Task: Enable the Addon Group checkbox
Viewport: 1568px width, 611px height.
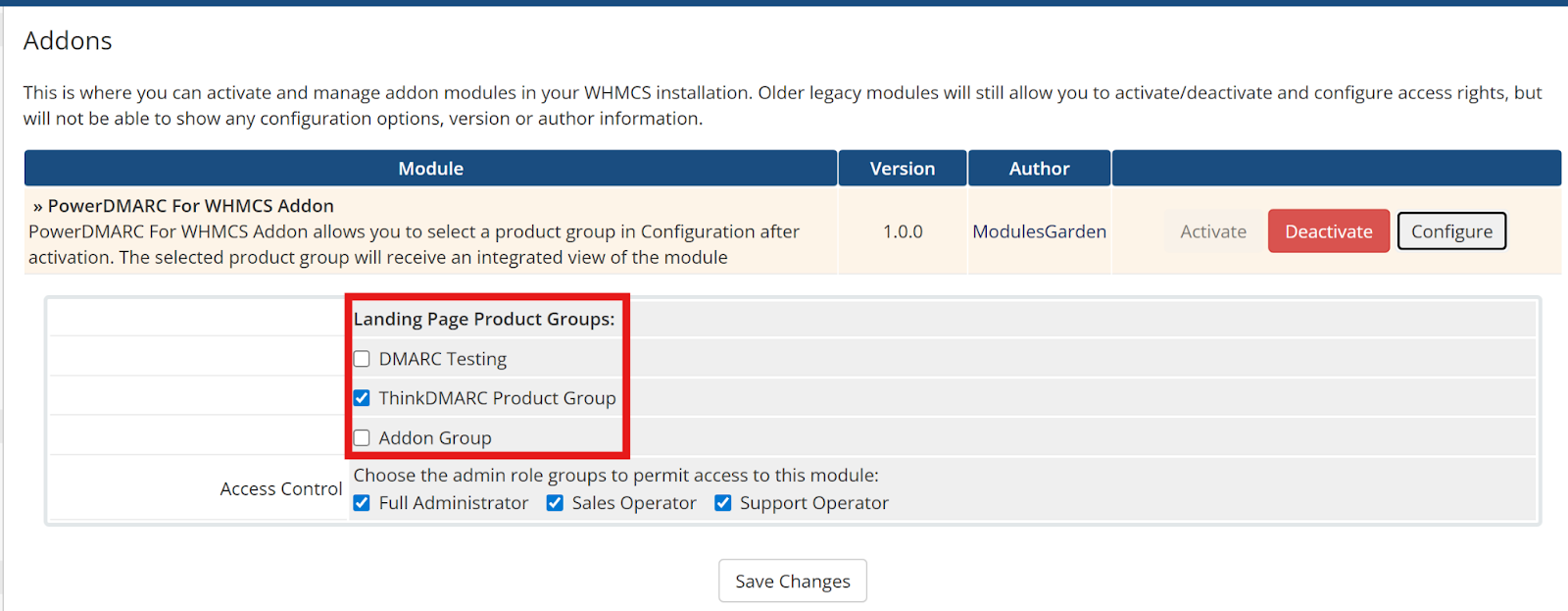Action: coord(362,438)
